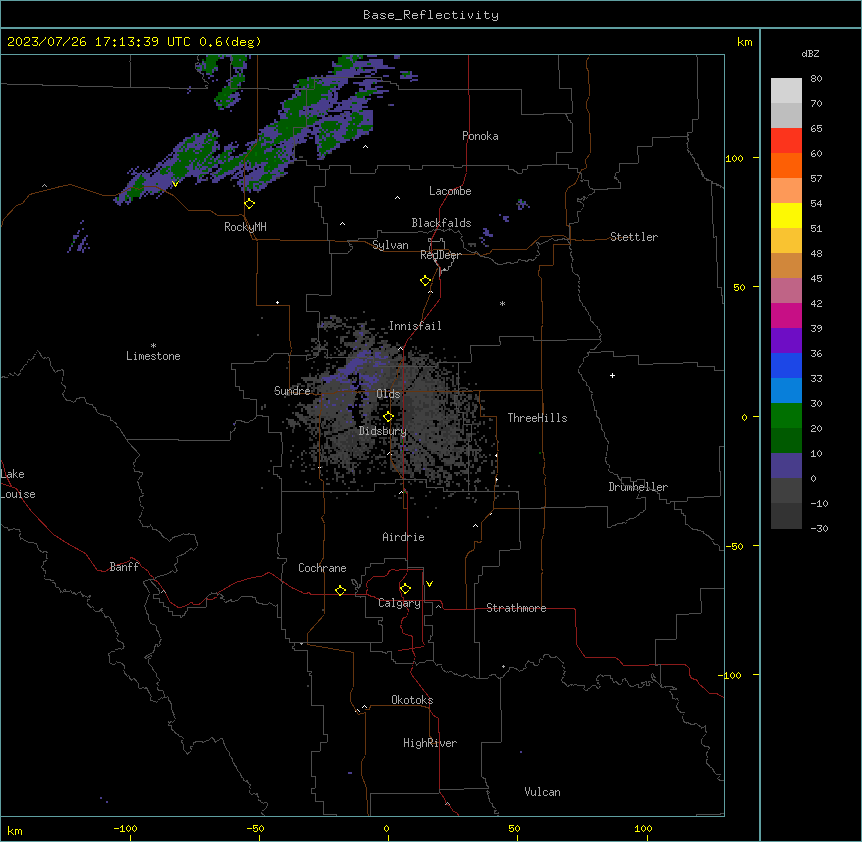Click the magenta 42-39 dBZ legend band

[x=786, y=315]
